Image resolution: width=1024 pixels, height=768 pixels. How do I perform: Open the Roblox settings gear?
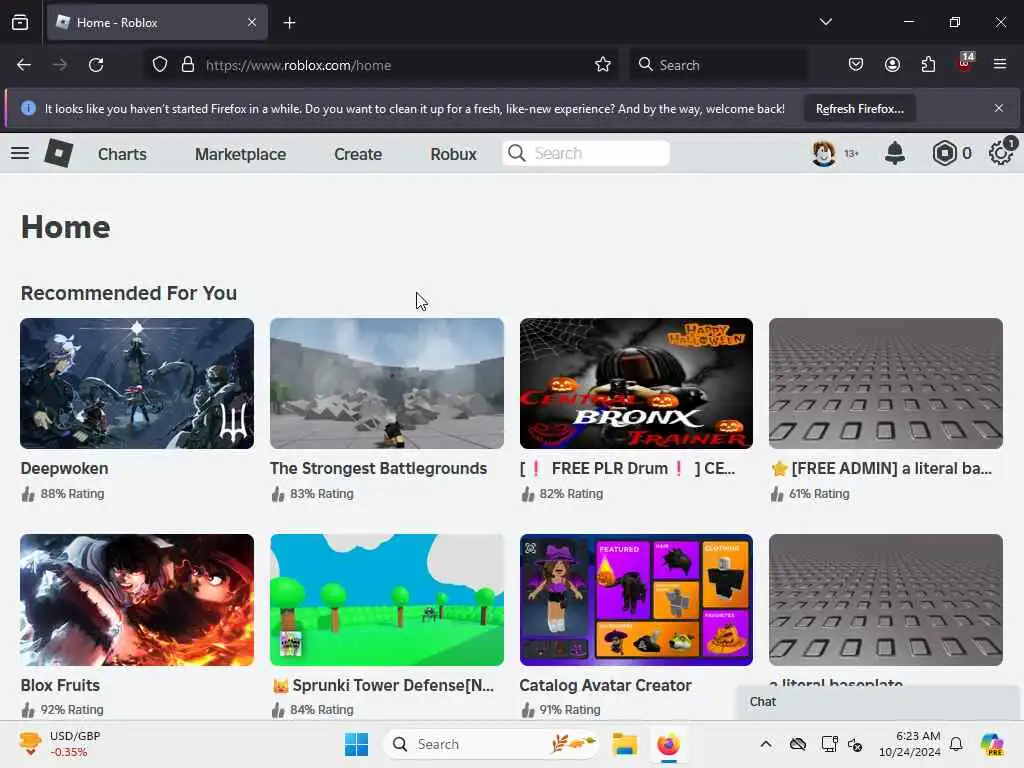pyautogui.click(x=1000, y=153)
